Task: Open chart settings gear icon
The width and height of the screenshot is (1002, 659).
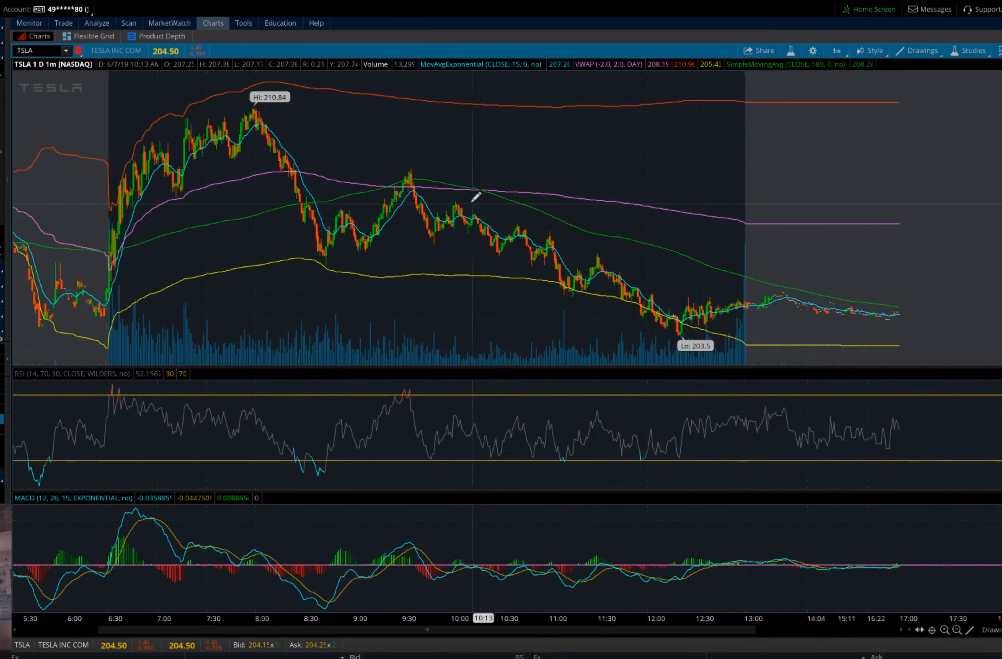Action: [813, 50]
